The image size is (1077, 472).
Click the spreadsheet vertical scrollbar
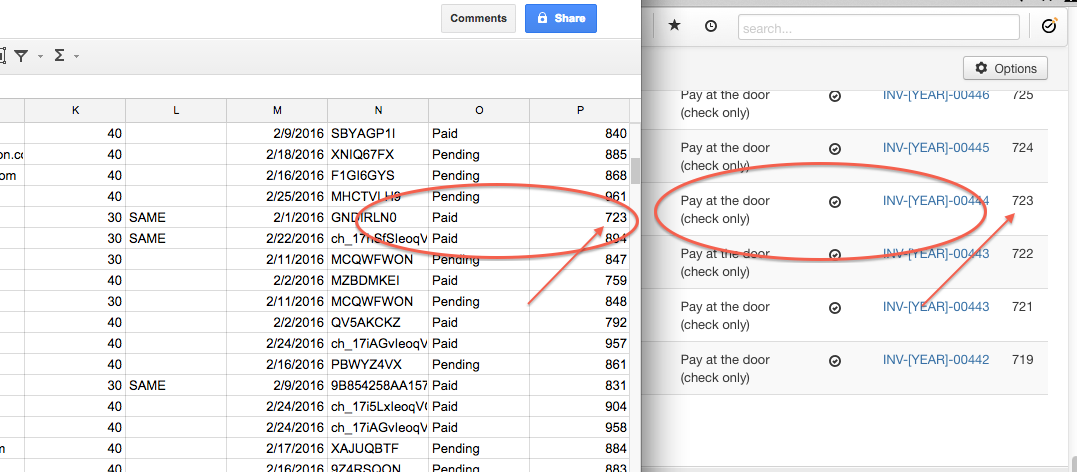635,173
